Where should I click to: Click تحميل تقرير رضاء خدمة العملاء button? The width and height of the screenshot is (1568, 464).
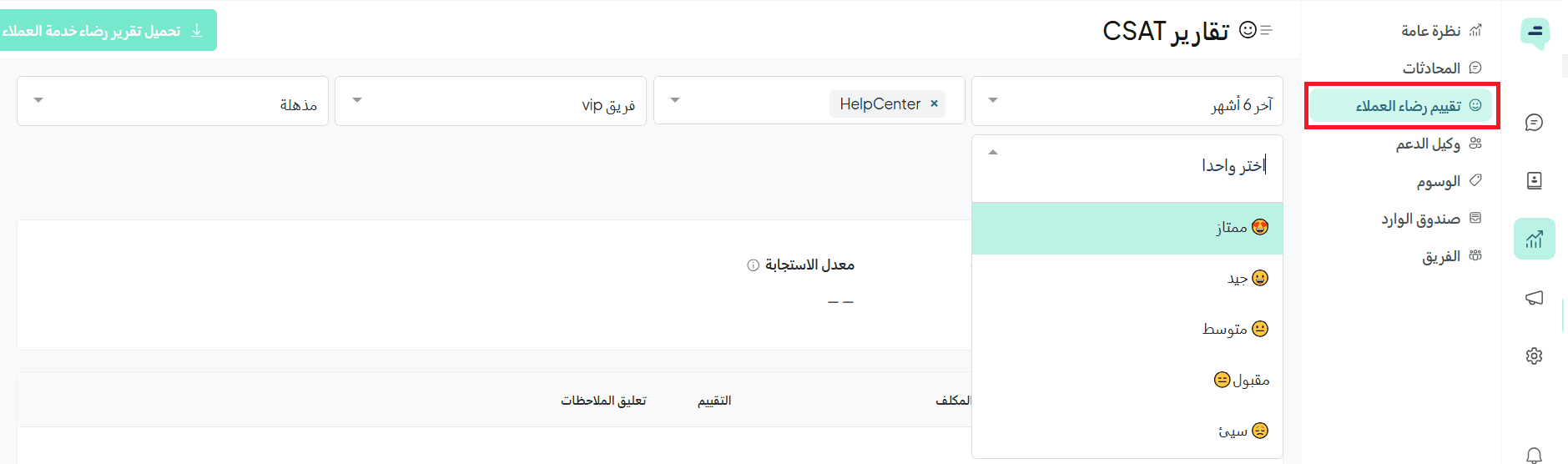click(x=103, y=30)
